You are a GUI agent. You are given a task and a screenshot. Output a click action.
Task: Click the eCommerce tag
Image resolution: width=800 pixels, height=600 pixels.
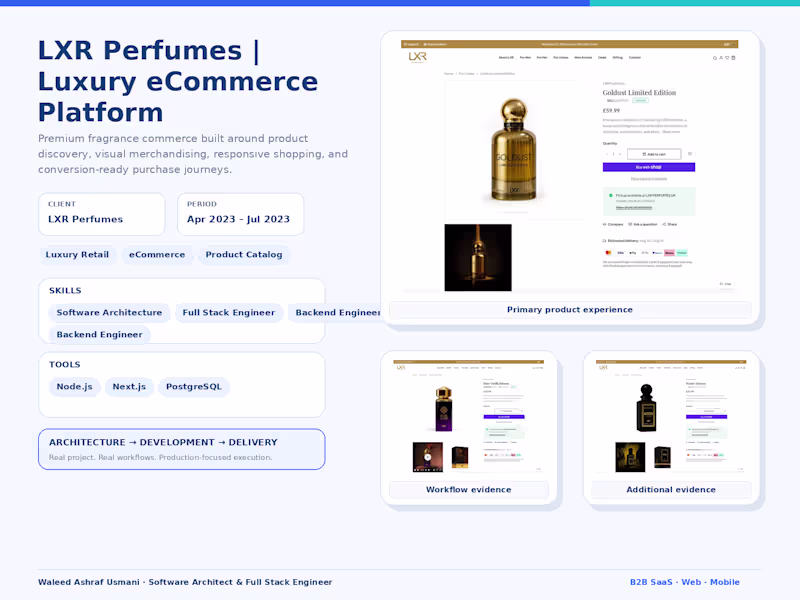[157, 255]
